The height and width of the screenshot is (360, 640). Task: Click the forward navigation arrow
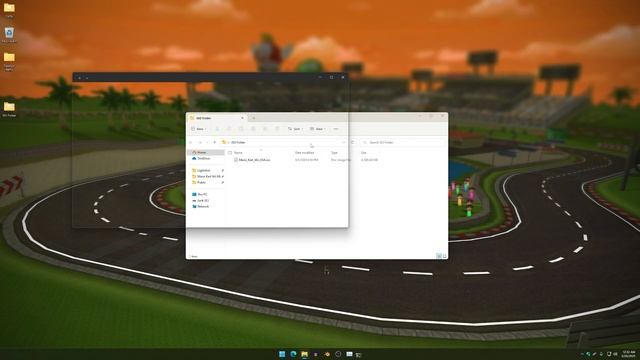pyautogui.click(x=200, y=142)
